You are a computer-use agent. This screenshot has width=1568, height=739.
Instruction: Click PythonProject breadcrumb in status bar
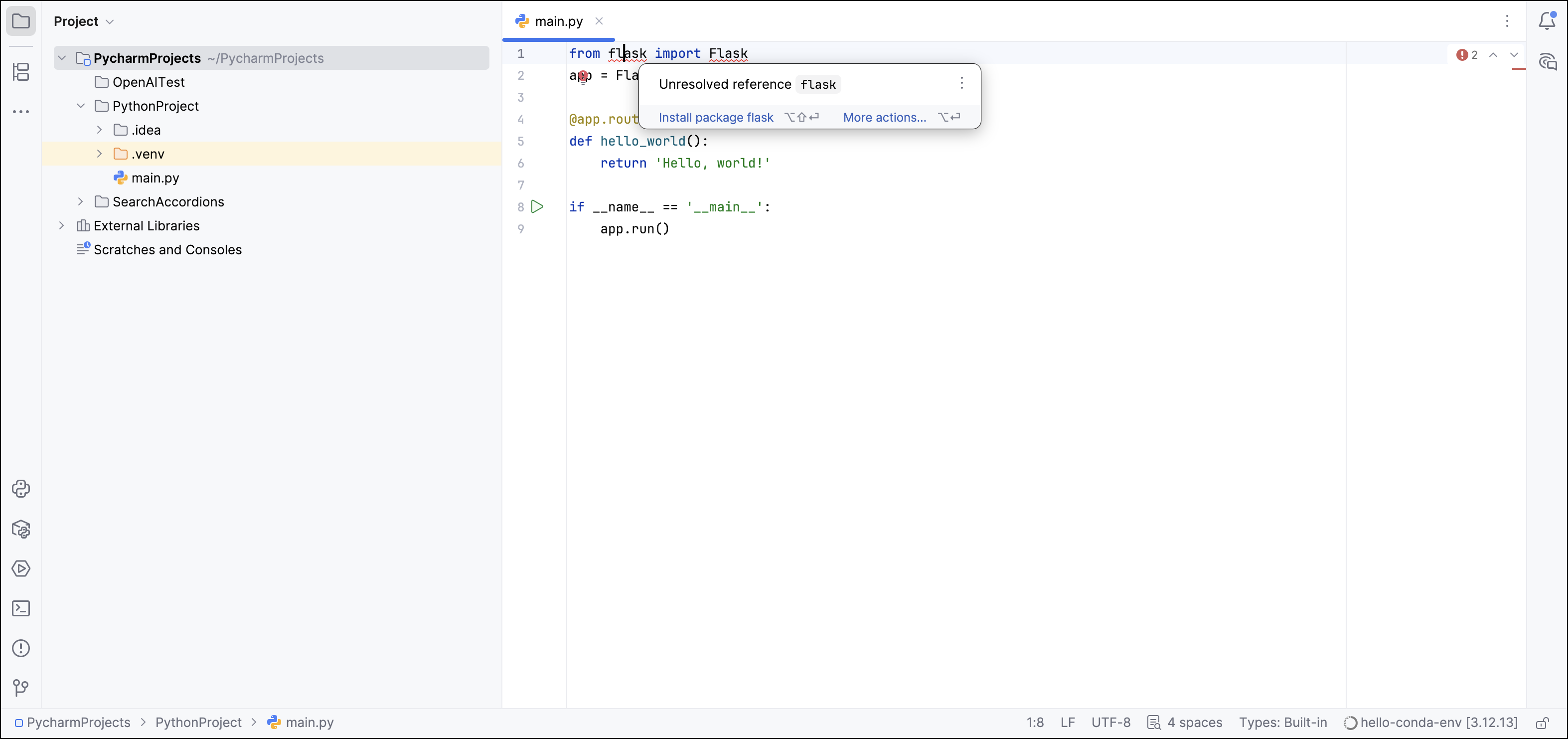[x=198, y=723]
